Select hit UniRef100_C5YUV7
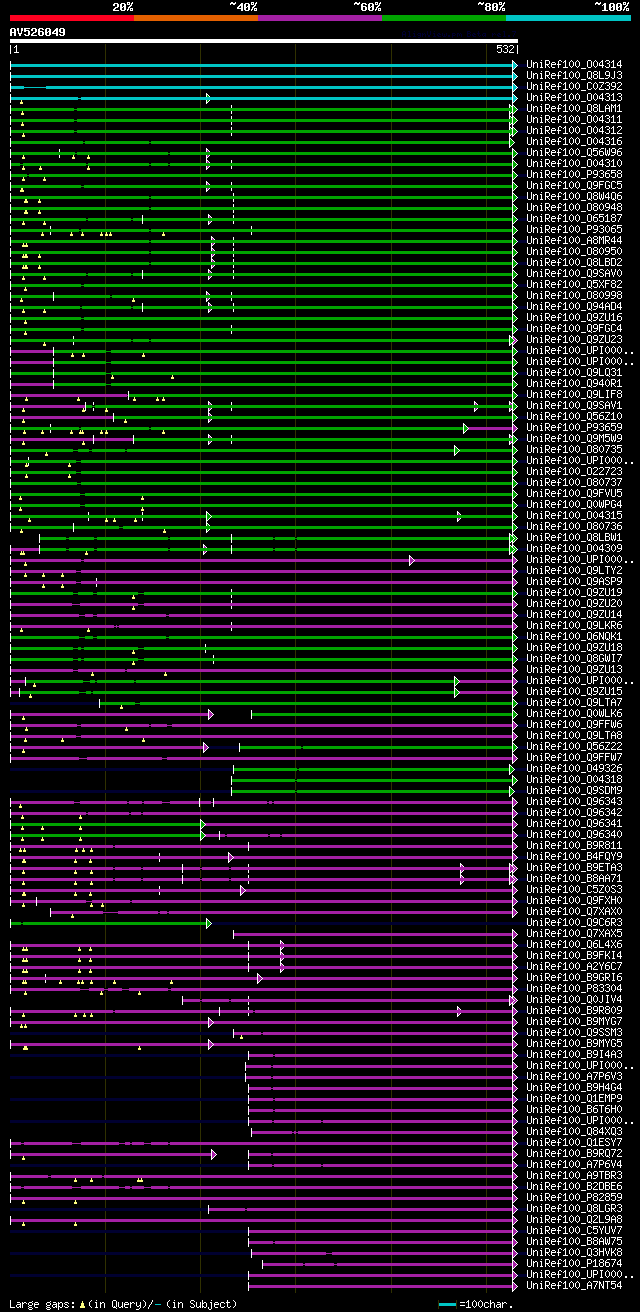The image size is (640, 1312). [x=574, y=1231]
